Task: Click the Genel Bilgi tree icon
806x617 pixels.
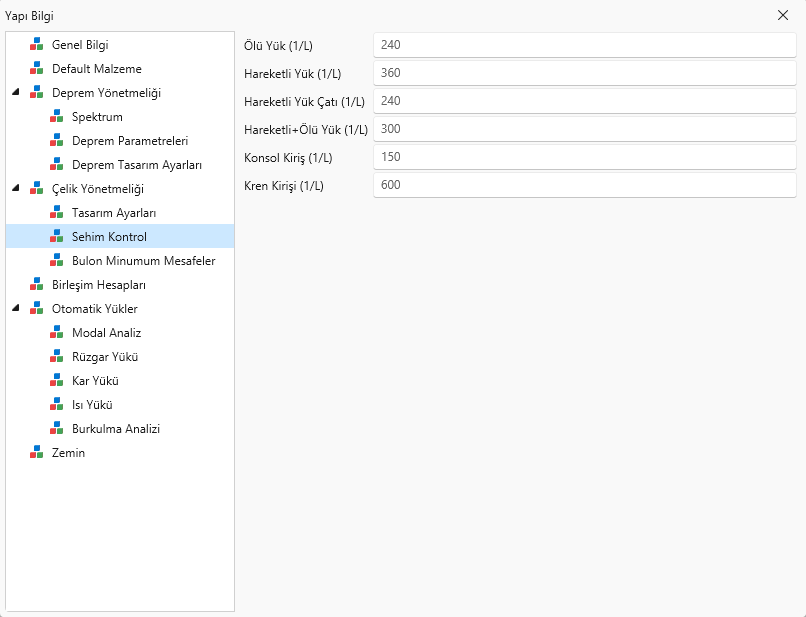Action: pyautogui.click(x=36, y=44)
